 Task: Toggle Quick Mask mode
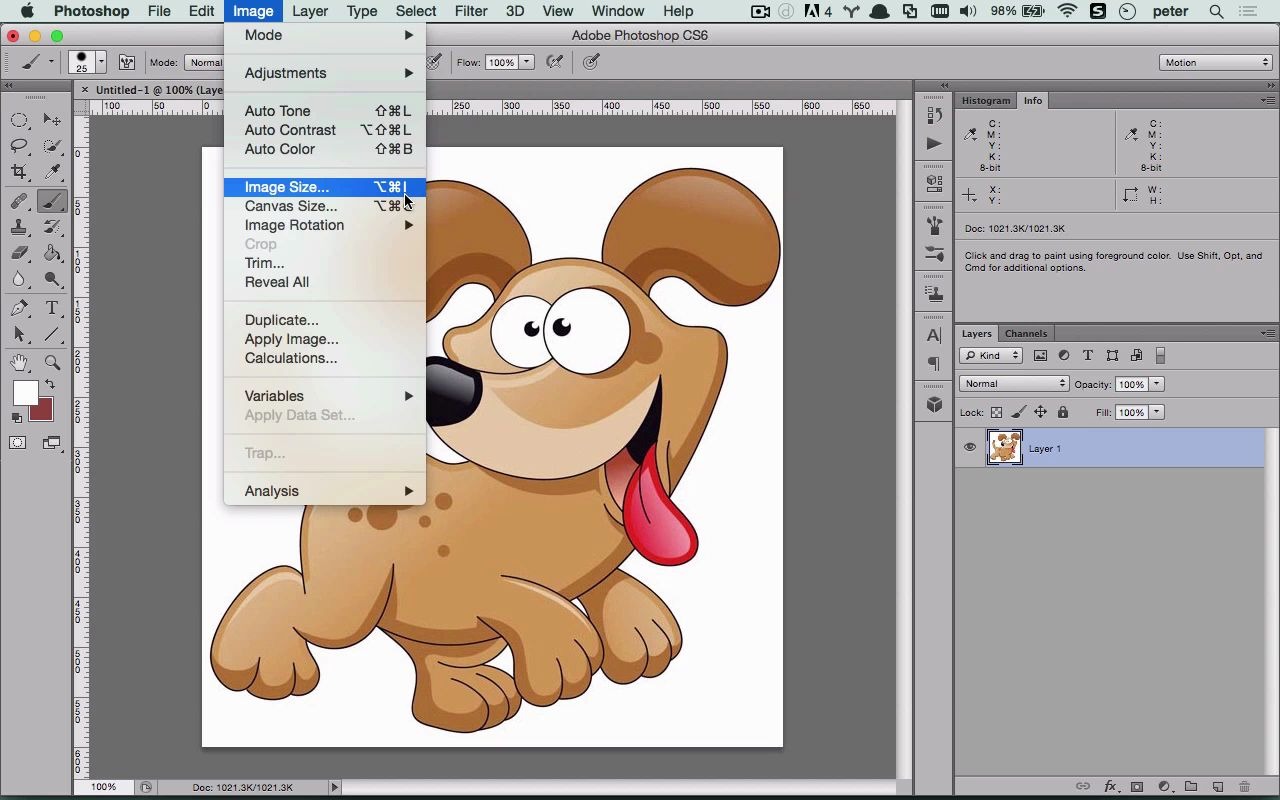pyautogui.click(x=18, y=443)
